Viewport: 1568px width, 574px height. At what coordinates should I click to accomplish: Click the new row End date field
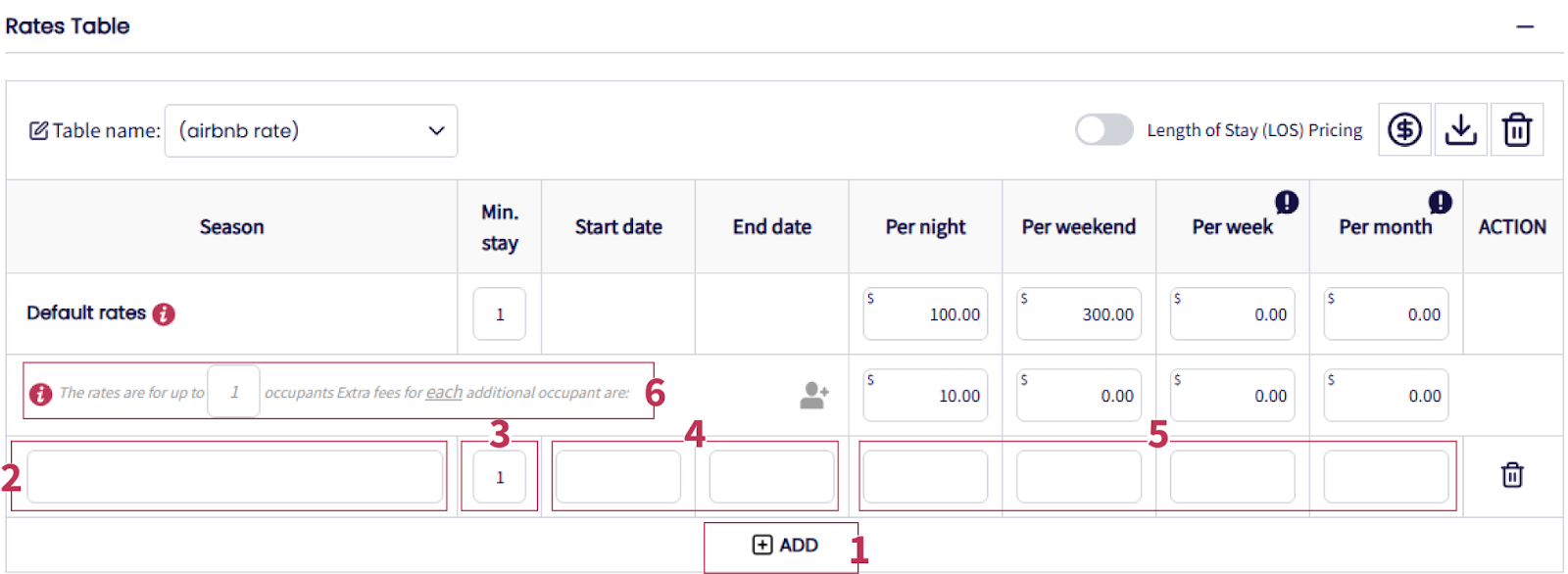(771, 477)
